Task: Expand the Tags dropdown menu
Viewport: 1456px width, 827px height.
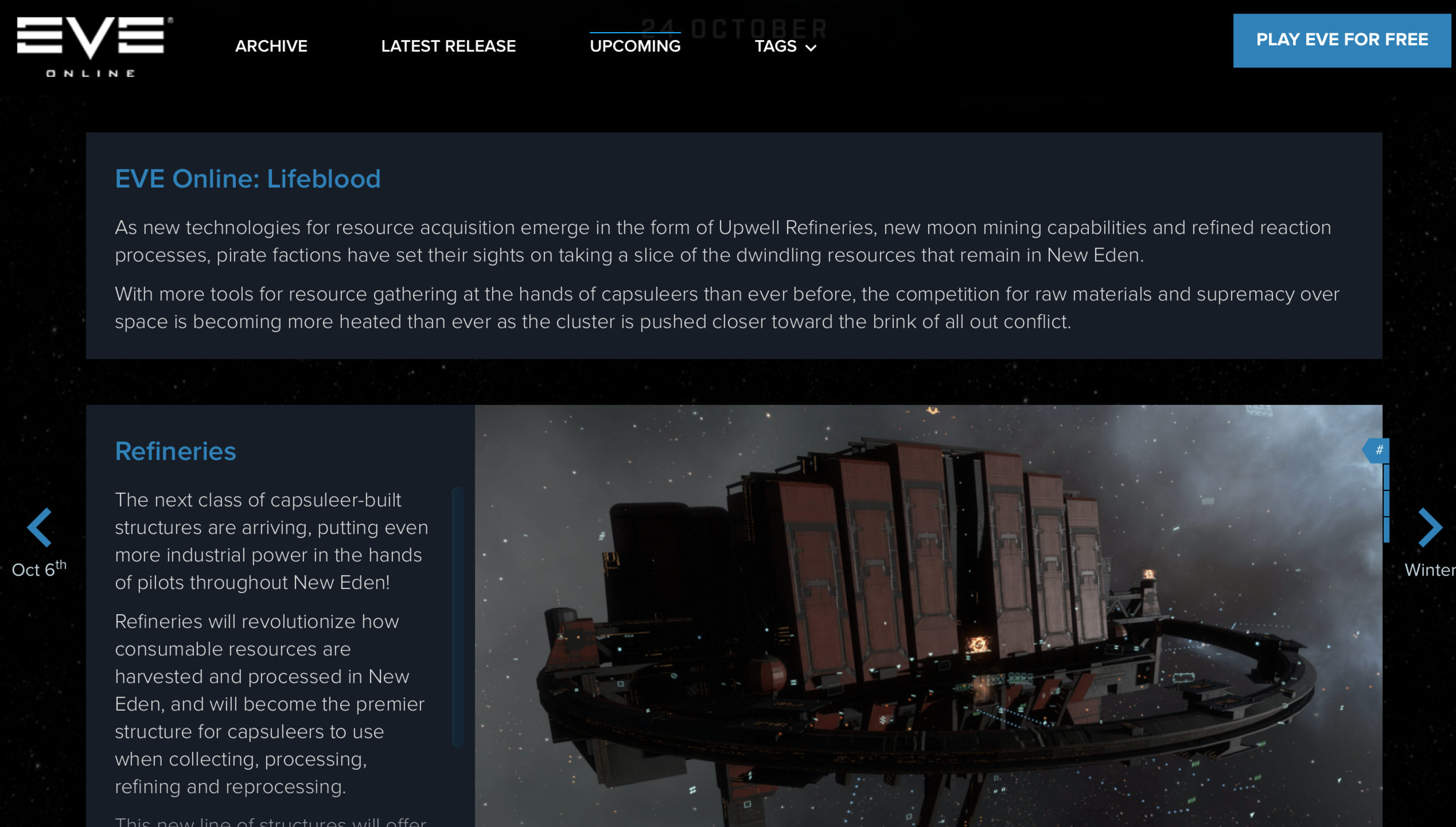Action: coord(786,46)
